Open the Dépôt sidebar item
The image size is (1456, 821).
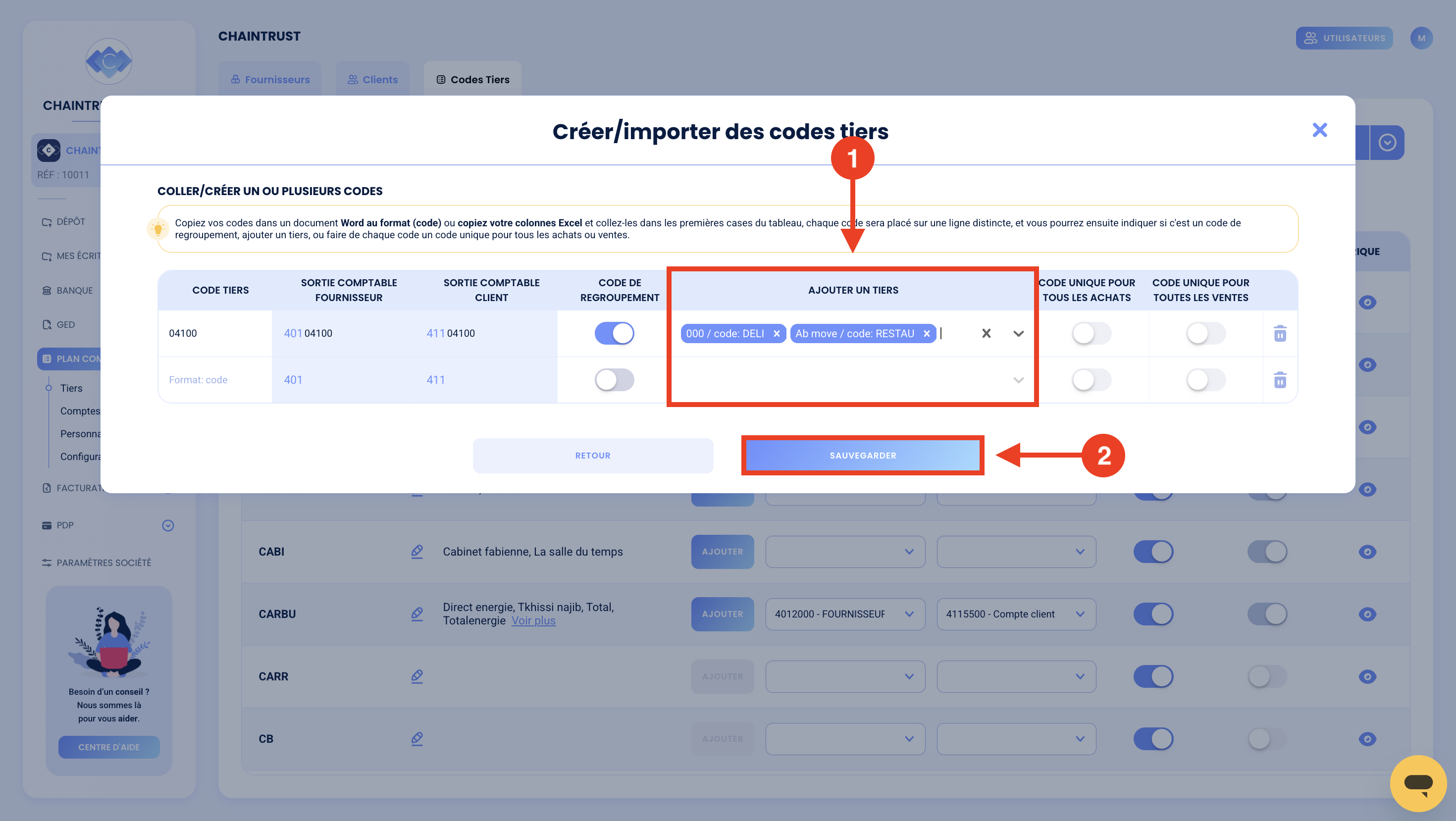[x=63, y=221]
